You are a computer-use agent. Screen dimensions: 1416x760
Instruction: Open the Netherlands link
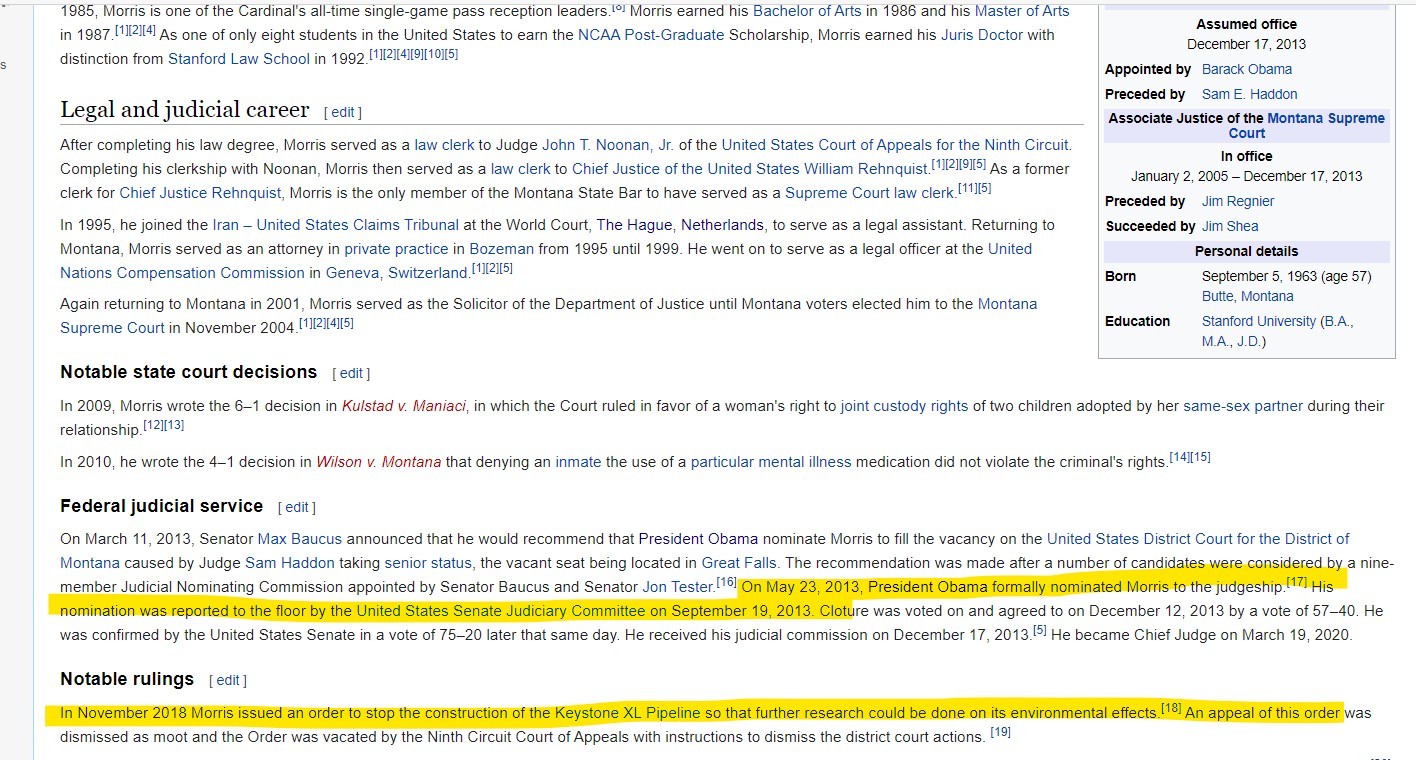[721, 224]
